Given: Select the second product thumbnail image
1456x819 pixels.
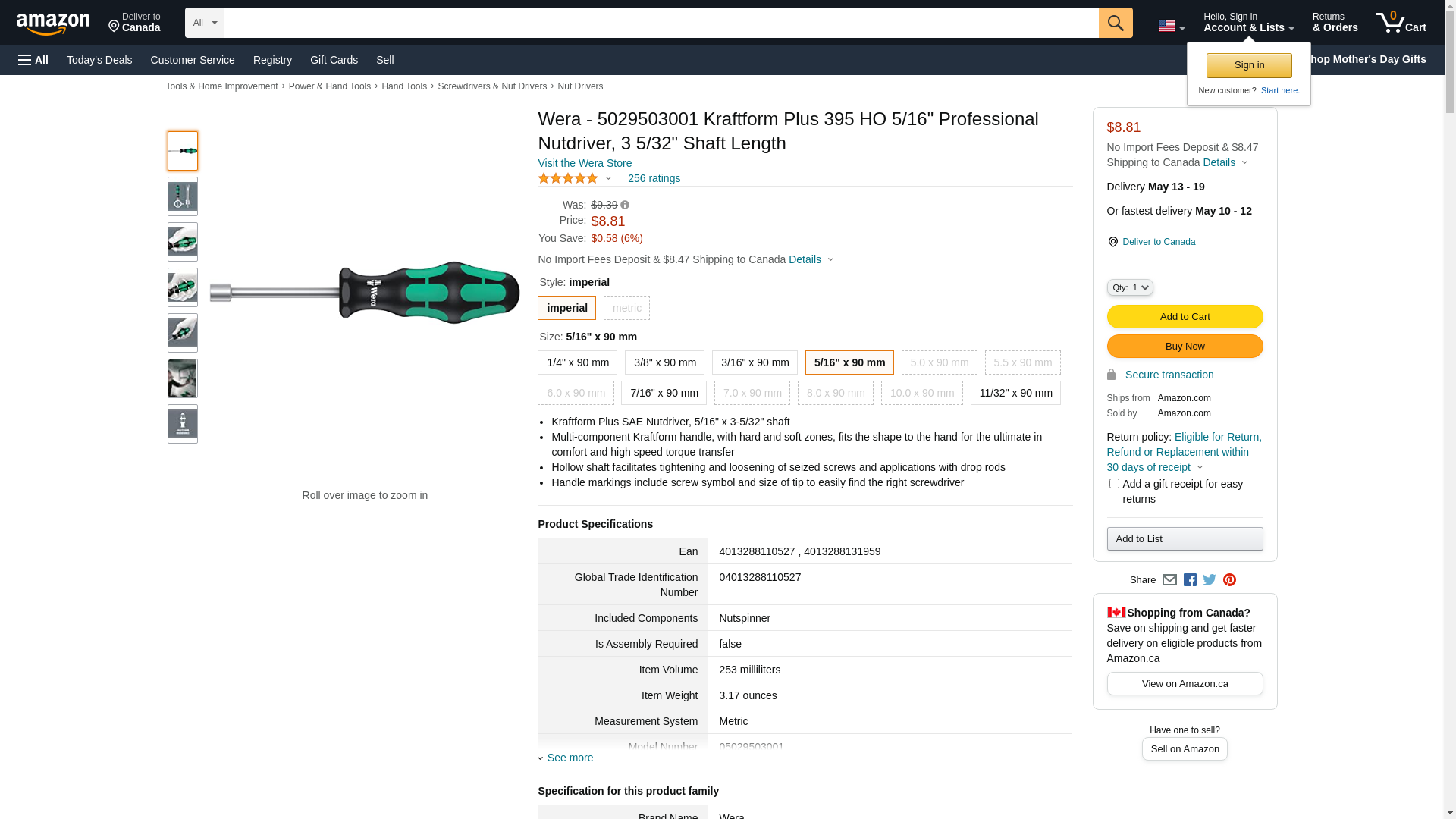Looking at the screenshot, I should tap(183, 196).
